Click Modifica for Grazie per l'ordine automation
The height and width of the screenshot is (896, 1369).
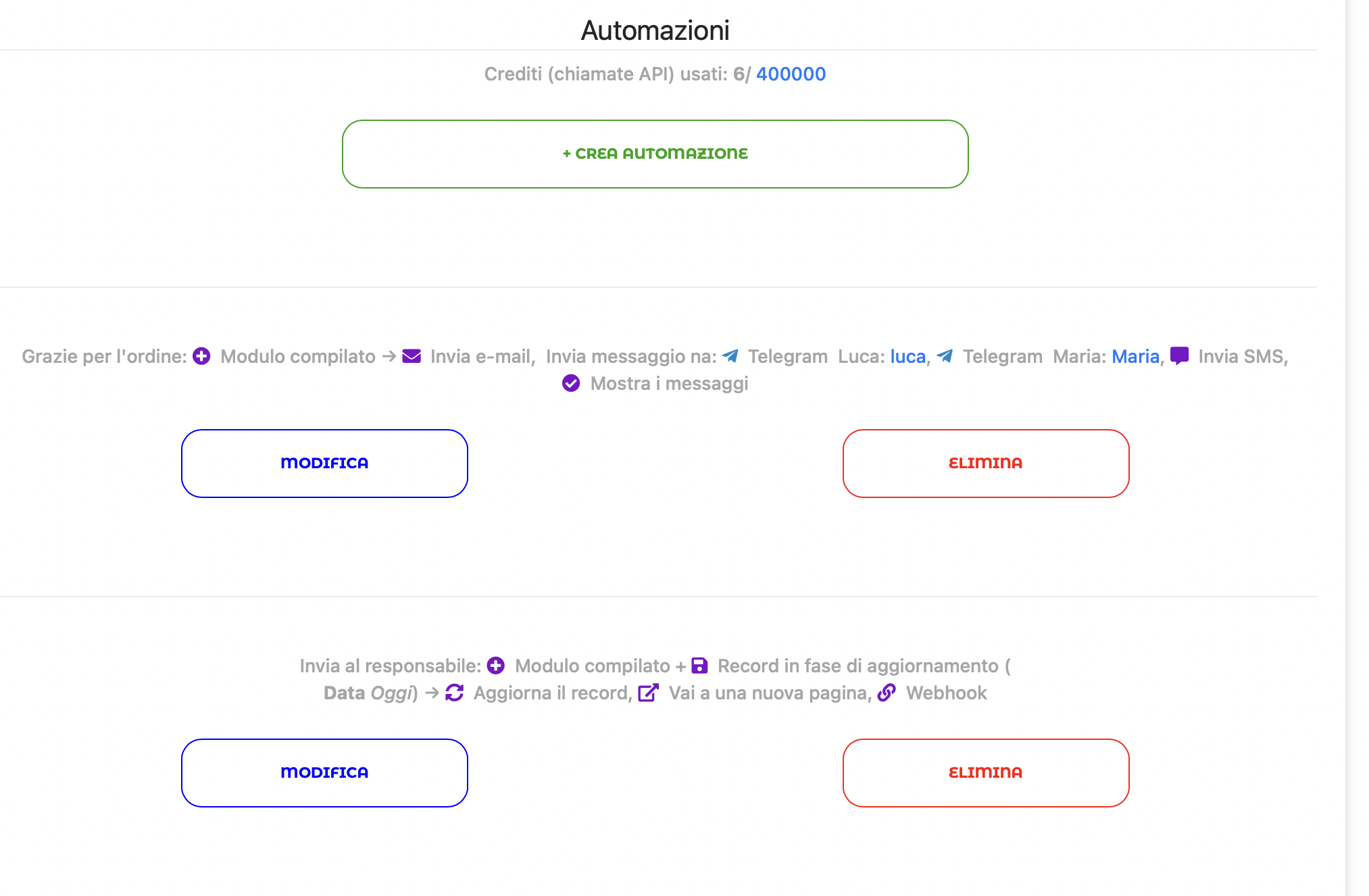click(x=324, y=464)
